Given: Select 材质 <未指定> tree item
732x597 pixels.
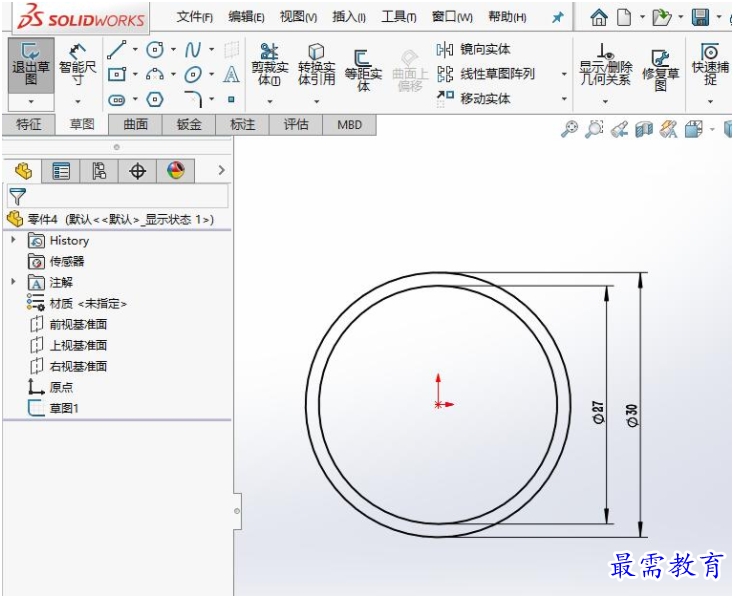Looking at the screenshot, I should tap(77, 303).
